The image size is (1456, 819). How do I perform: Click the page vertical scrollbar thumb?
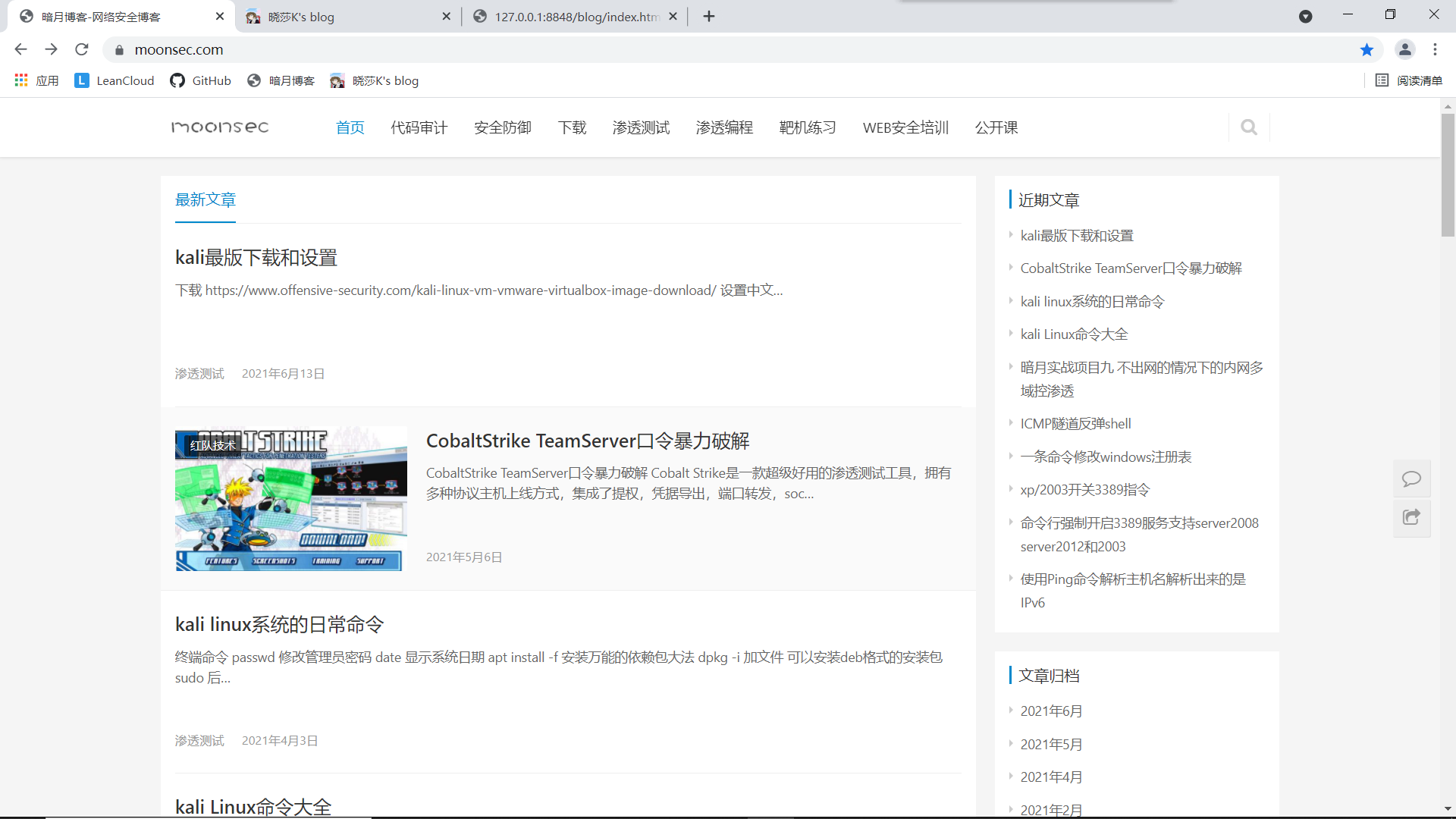click(1448, 175)
